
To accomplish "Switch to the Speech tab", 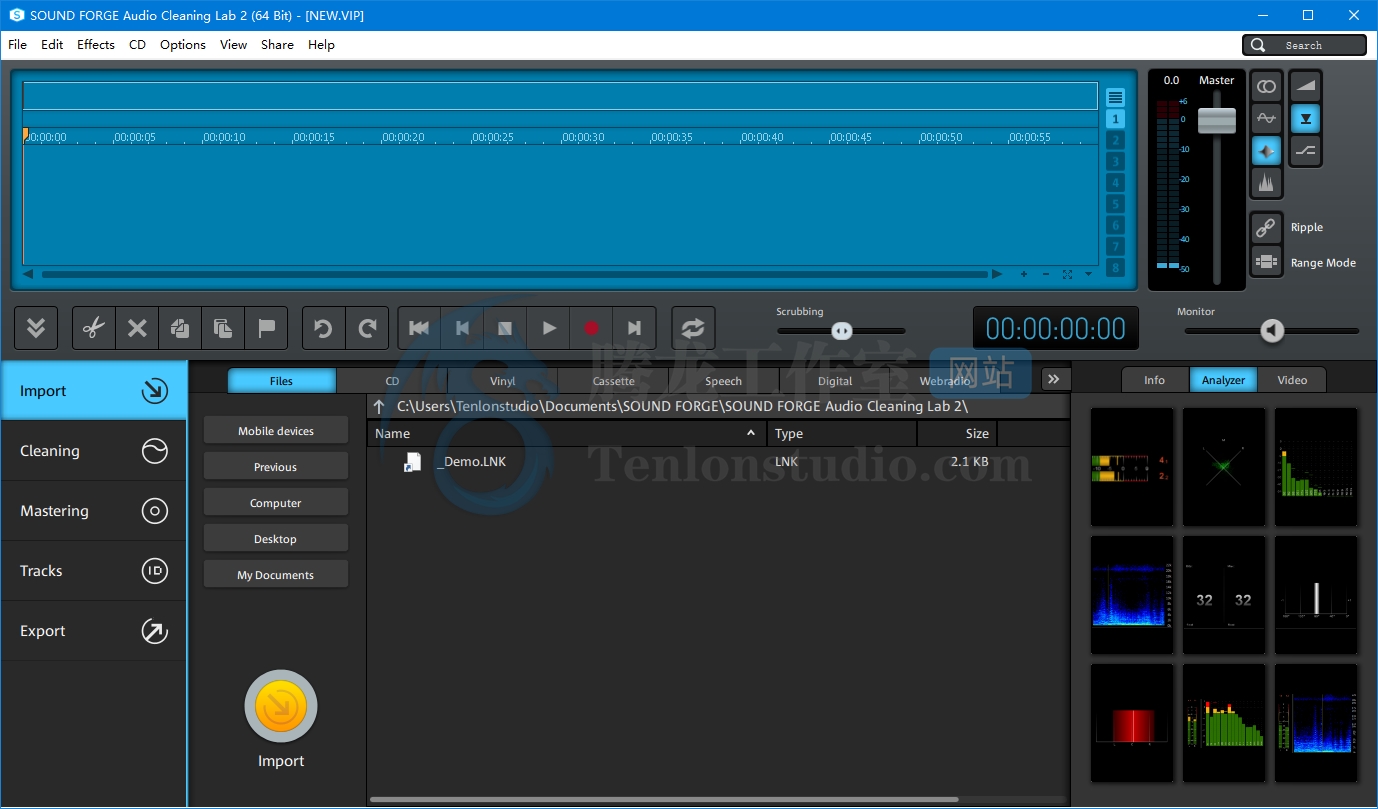I will click(723, 381).
